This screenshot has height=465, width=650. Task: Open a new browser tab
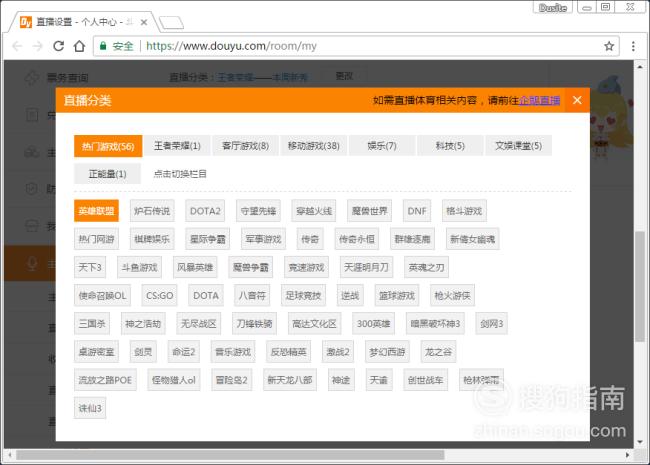click(x=172, y=23)
